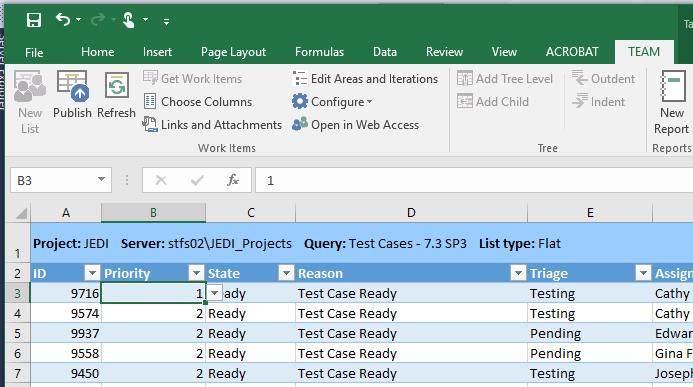693x387 pixels.
Task: Click the Add Tree Level icon
Action: coord(465,78)
